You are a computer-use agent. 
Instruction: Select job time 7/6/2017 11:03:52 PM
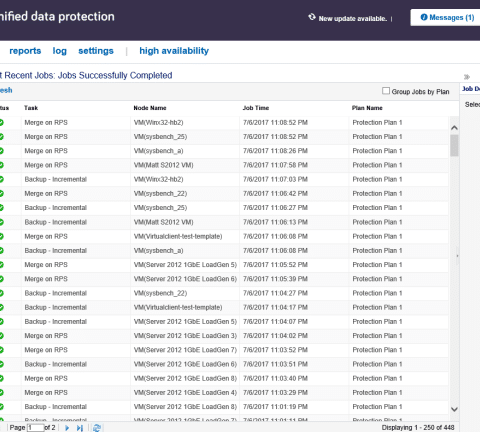tap(275, 350)
